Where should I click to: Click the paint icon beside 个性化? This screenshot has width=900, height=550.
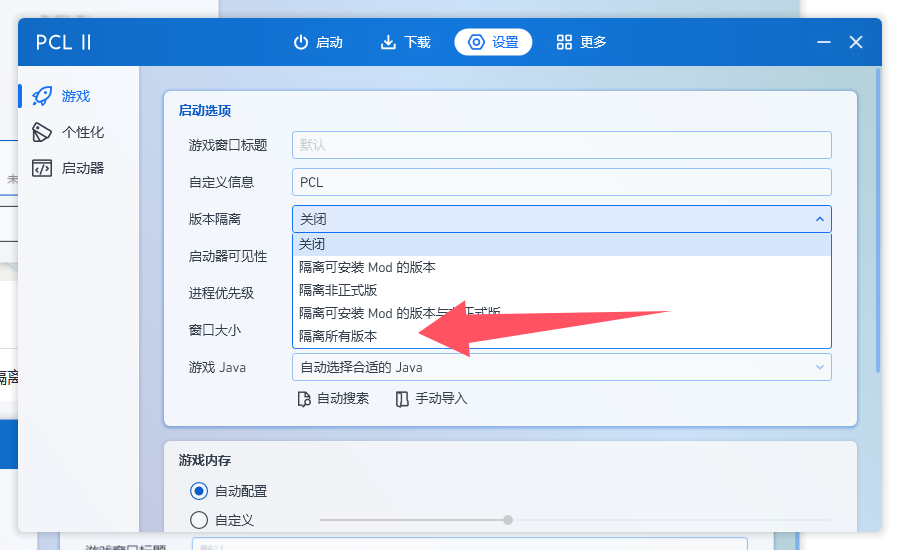tap(42, 132)
